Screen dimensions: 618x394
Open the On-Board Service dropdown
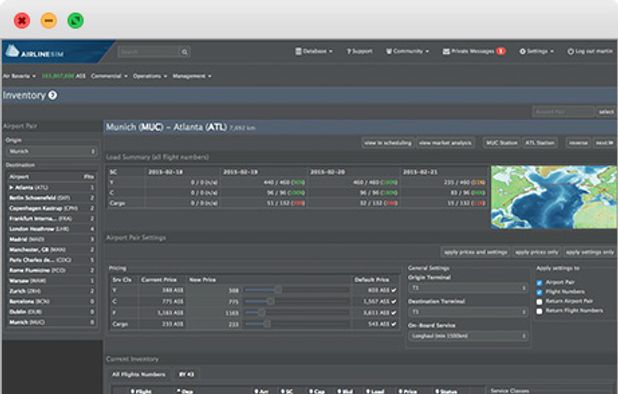point(468,336)
